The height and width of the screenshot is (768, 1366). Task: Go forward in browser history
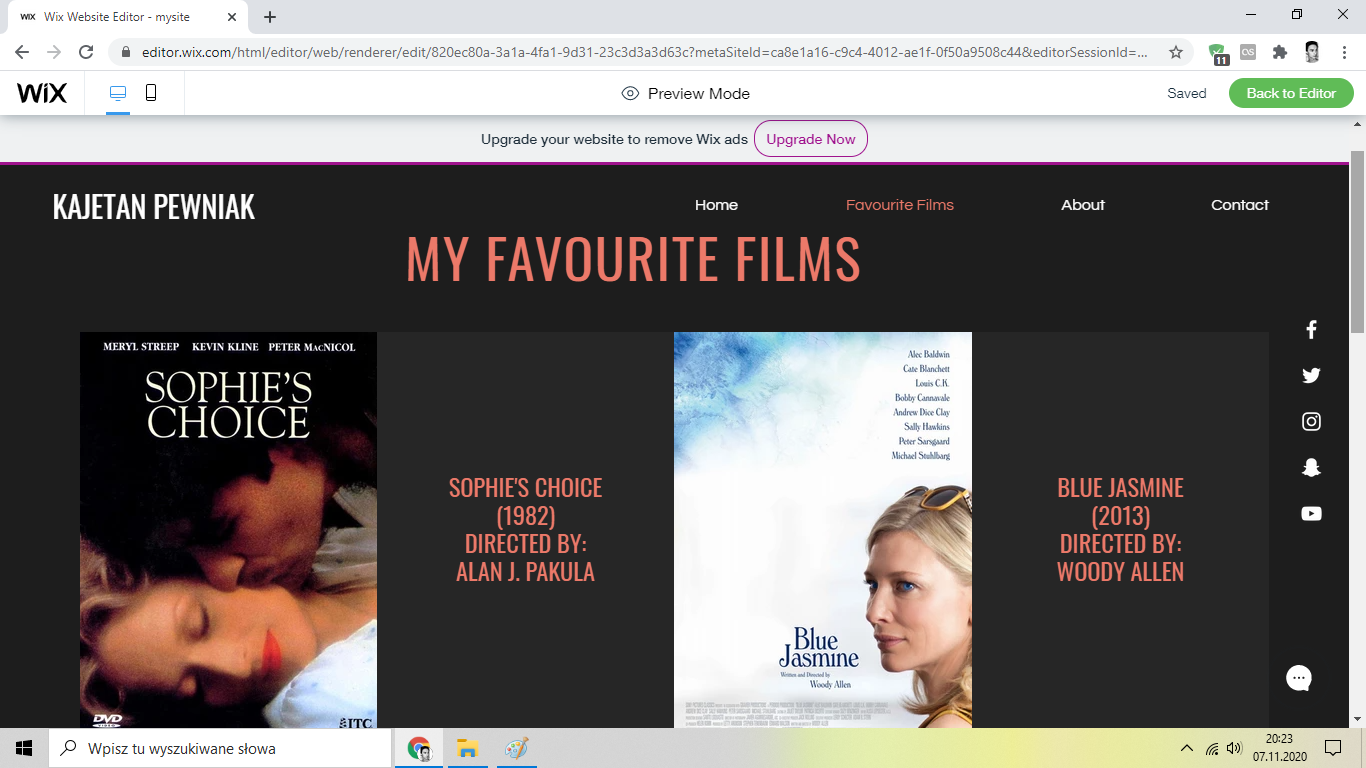coord(54,52)
